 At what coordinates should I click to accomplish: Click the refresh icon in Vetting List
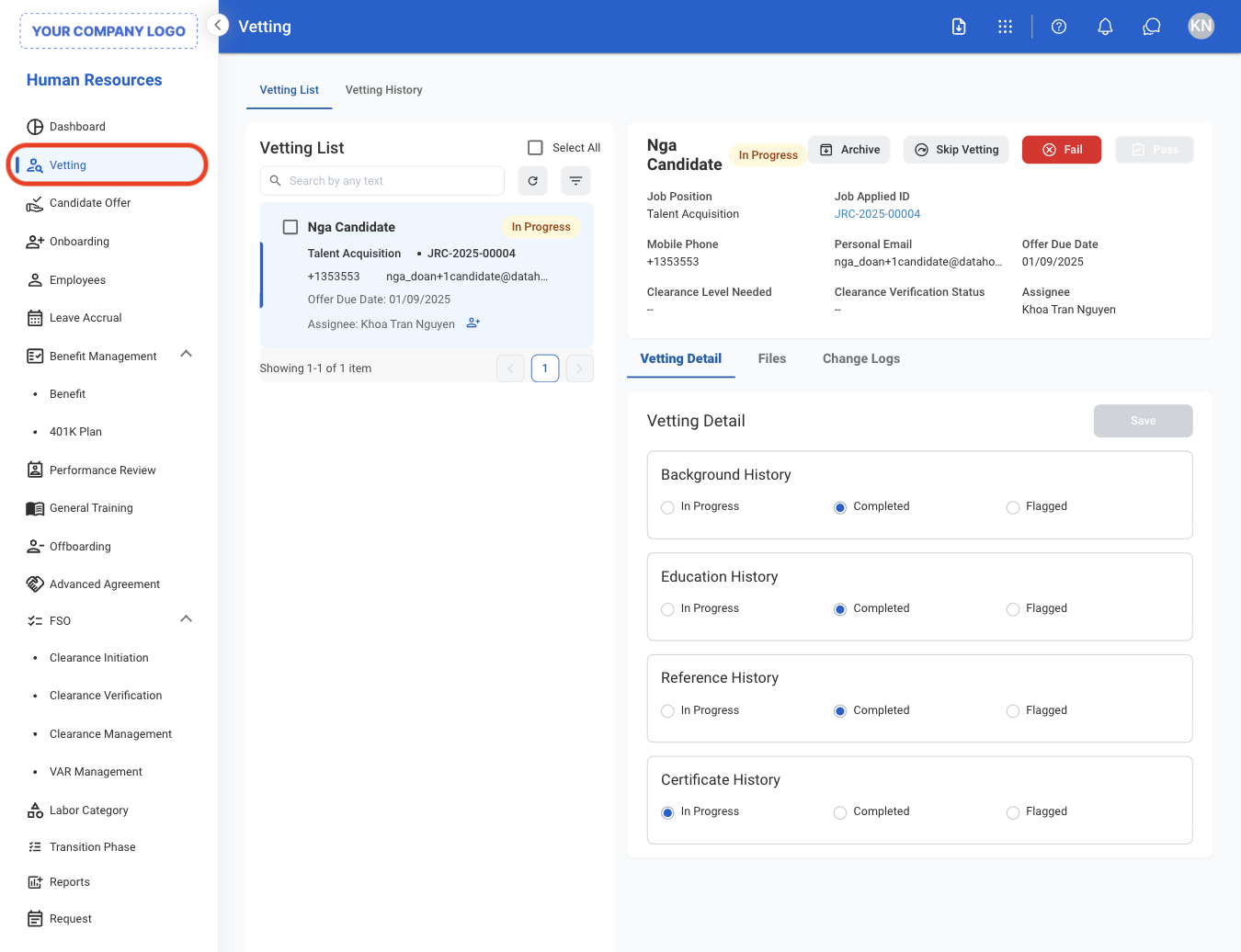tap(532, 181)
